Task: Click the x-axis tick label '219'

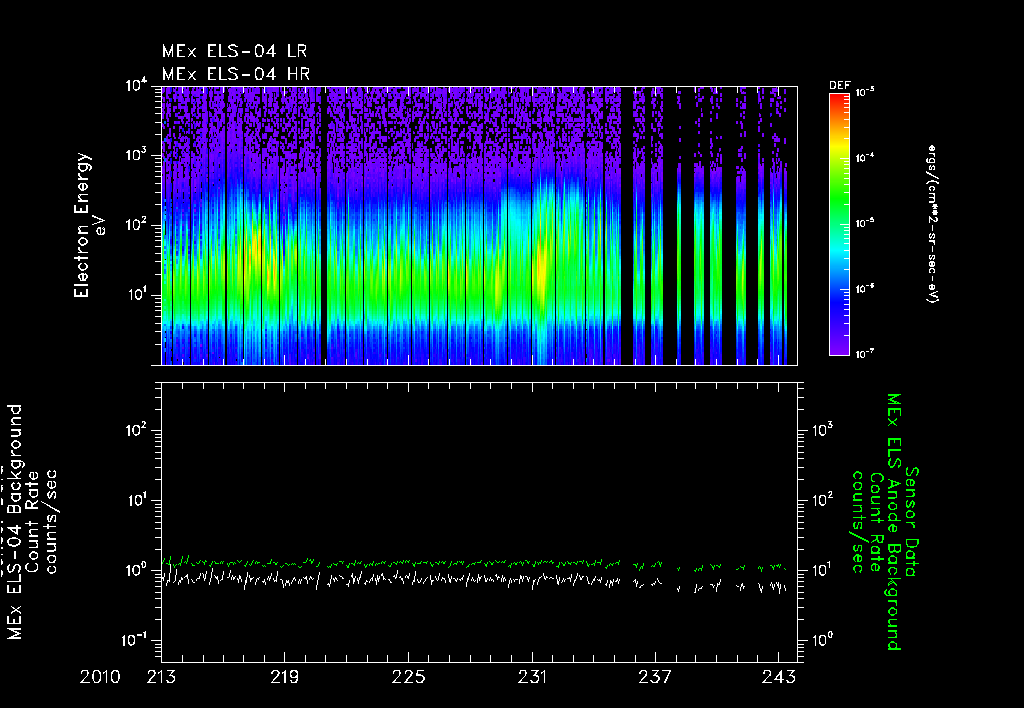Action: coord(285,677)
